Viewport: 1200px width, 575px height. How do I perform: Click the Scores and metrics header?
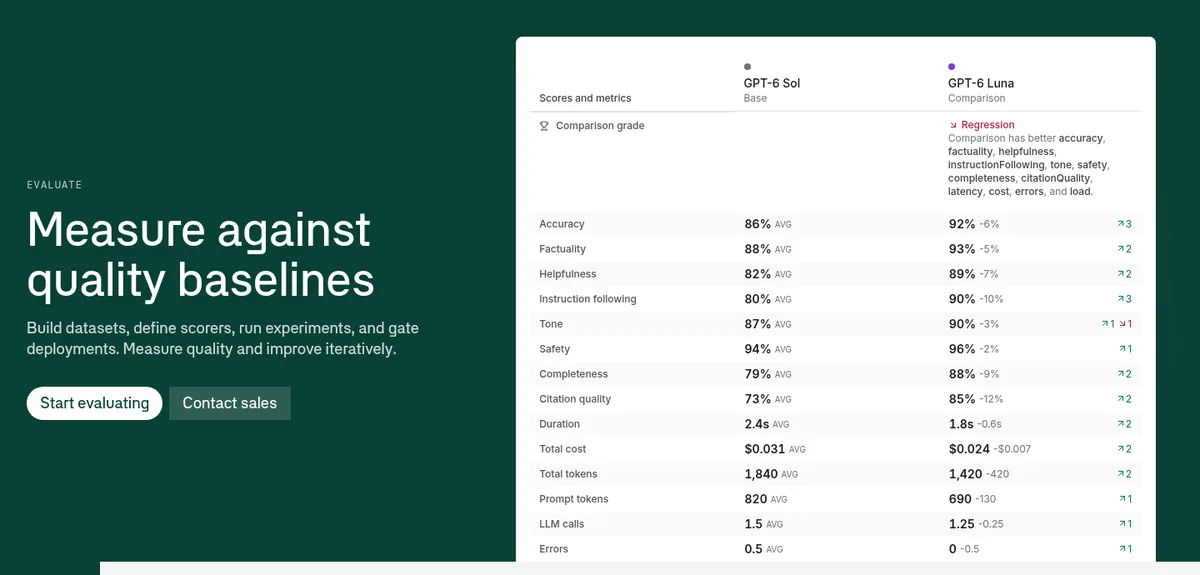coord(585,98)
